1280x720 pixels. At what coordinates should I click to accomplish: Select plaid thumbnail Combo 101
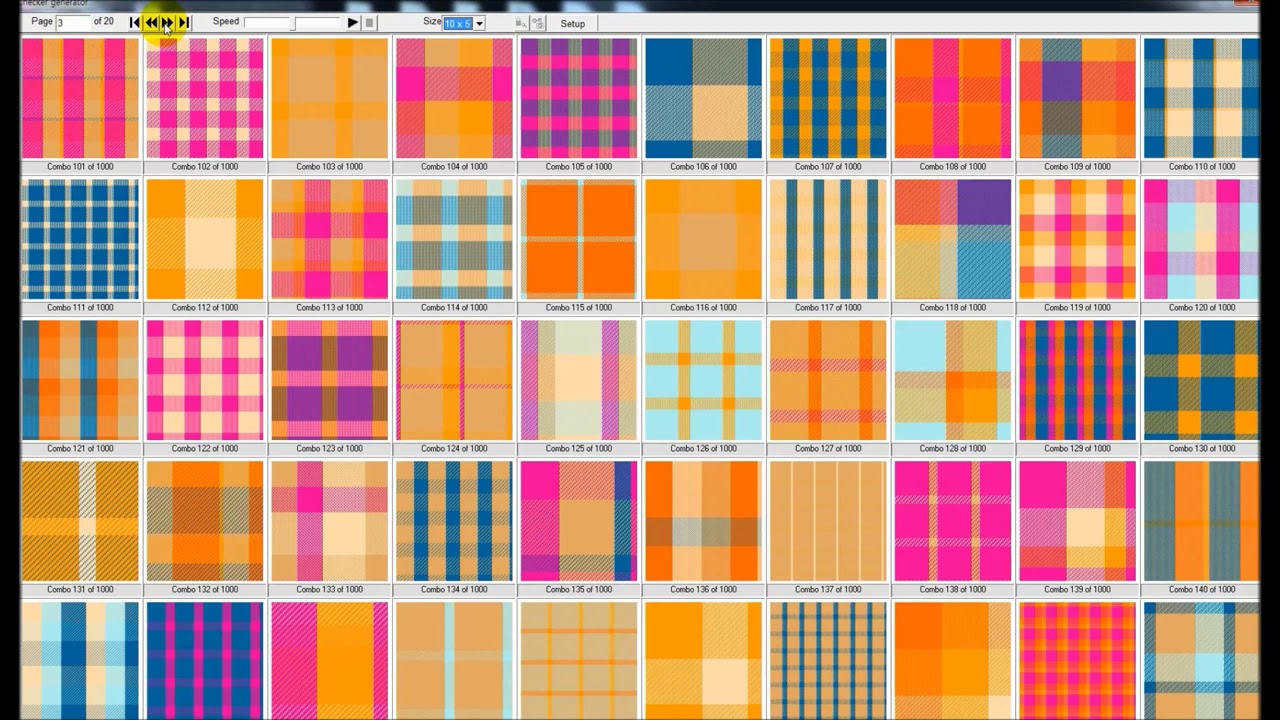tap(80, 98)
